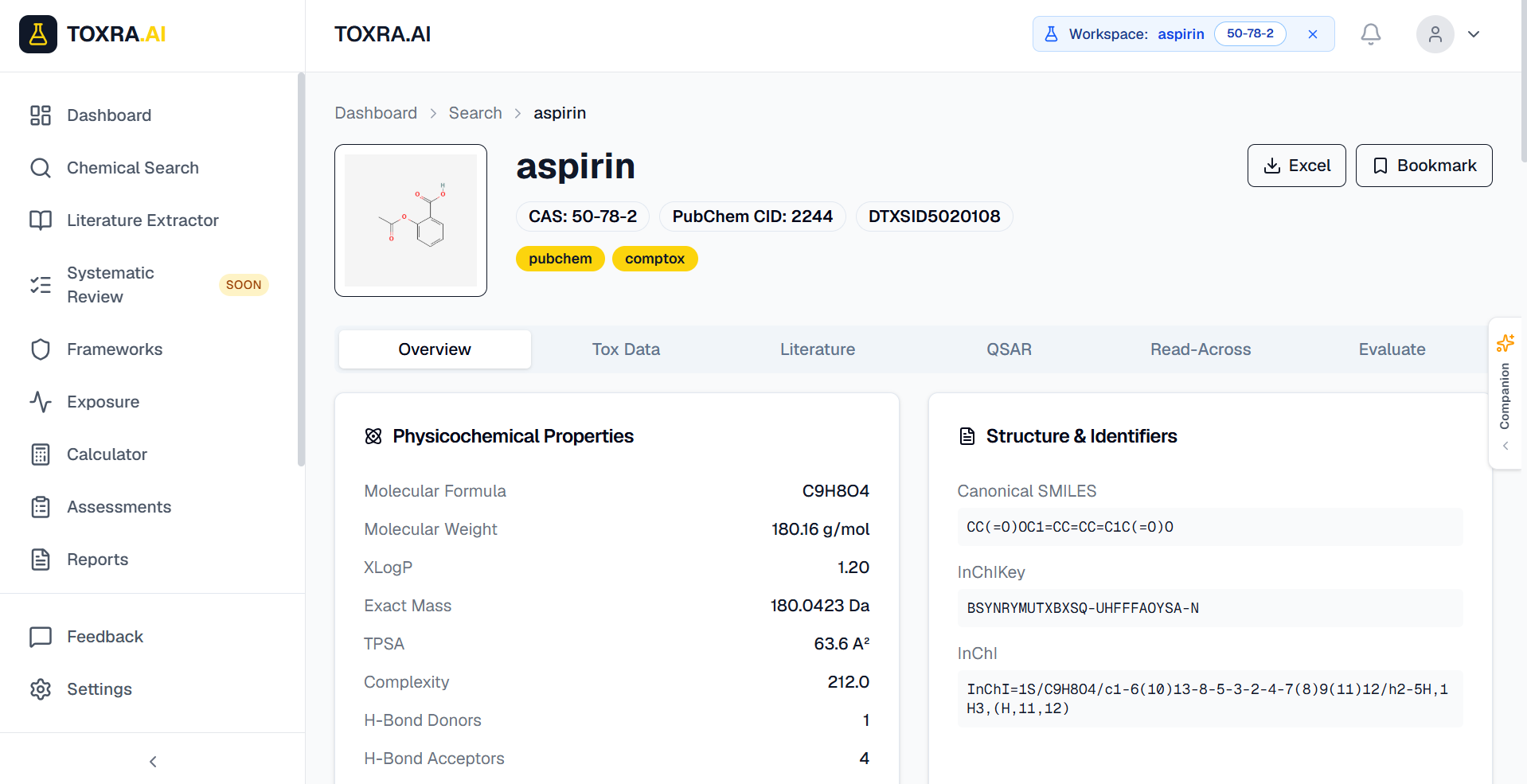Switch to the Tox Data tab

(x=626, y=349)
